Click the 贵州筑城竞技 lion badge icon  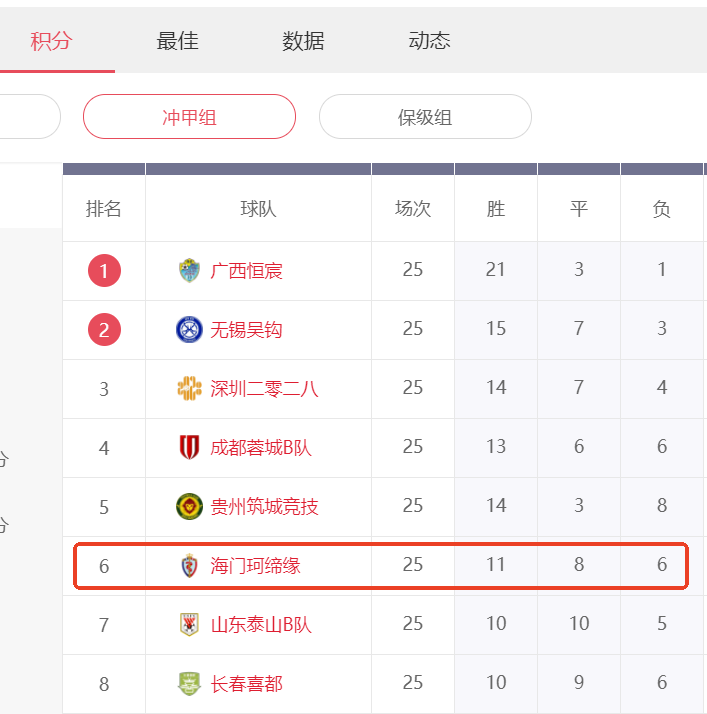point(189,506)
